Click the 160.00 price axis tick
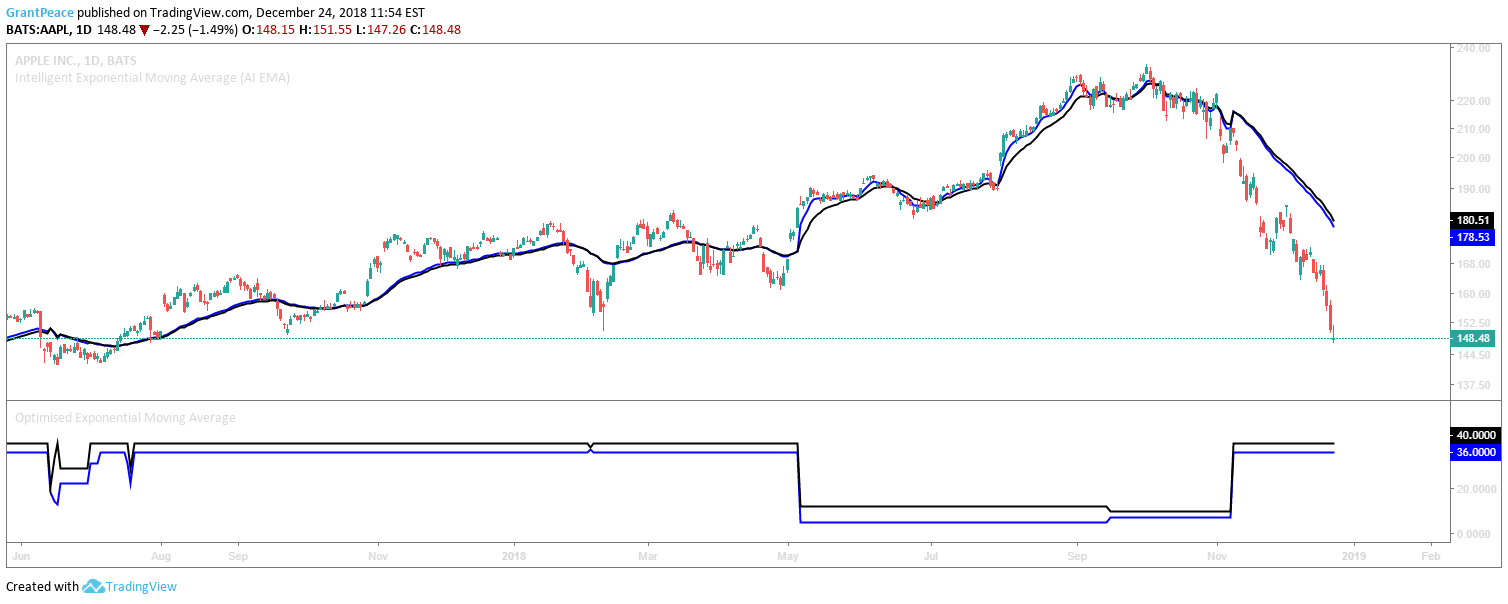Screen dimensions: 1508x604 1476,295
